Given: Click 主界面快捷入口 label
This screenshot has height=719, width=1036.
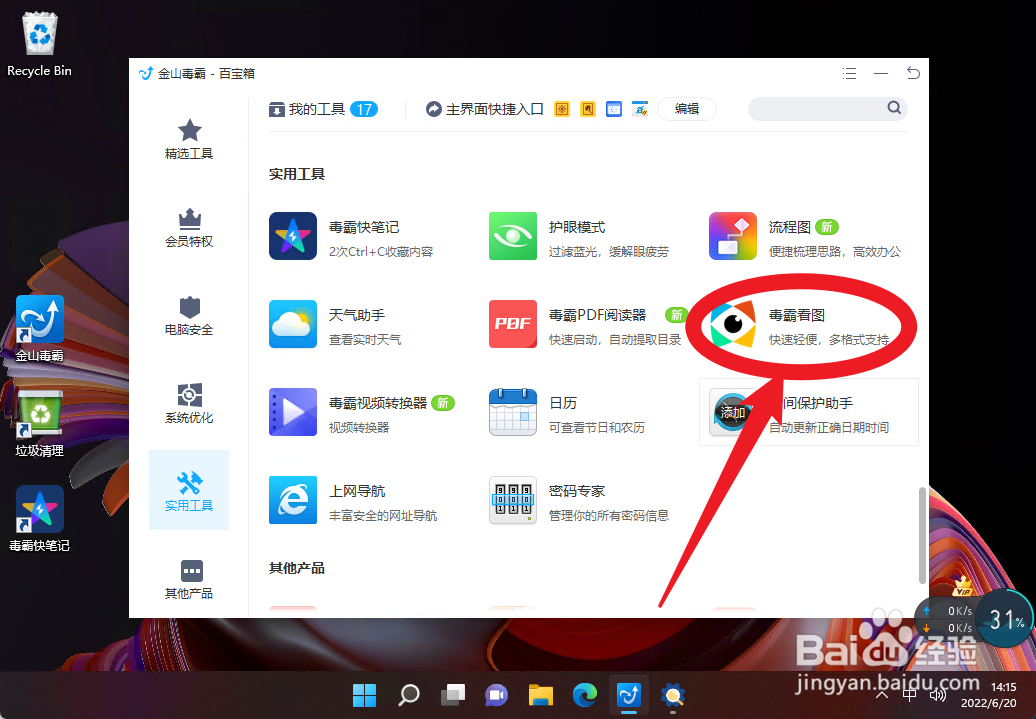Looking at the screenshot, I should 494,109.
